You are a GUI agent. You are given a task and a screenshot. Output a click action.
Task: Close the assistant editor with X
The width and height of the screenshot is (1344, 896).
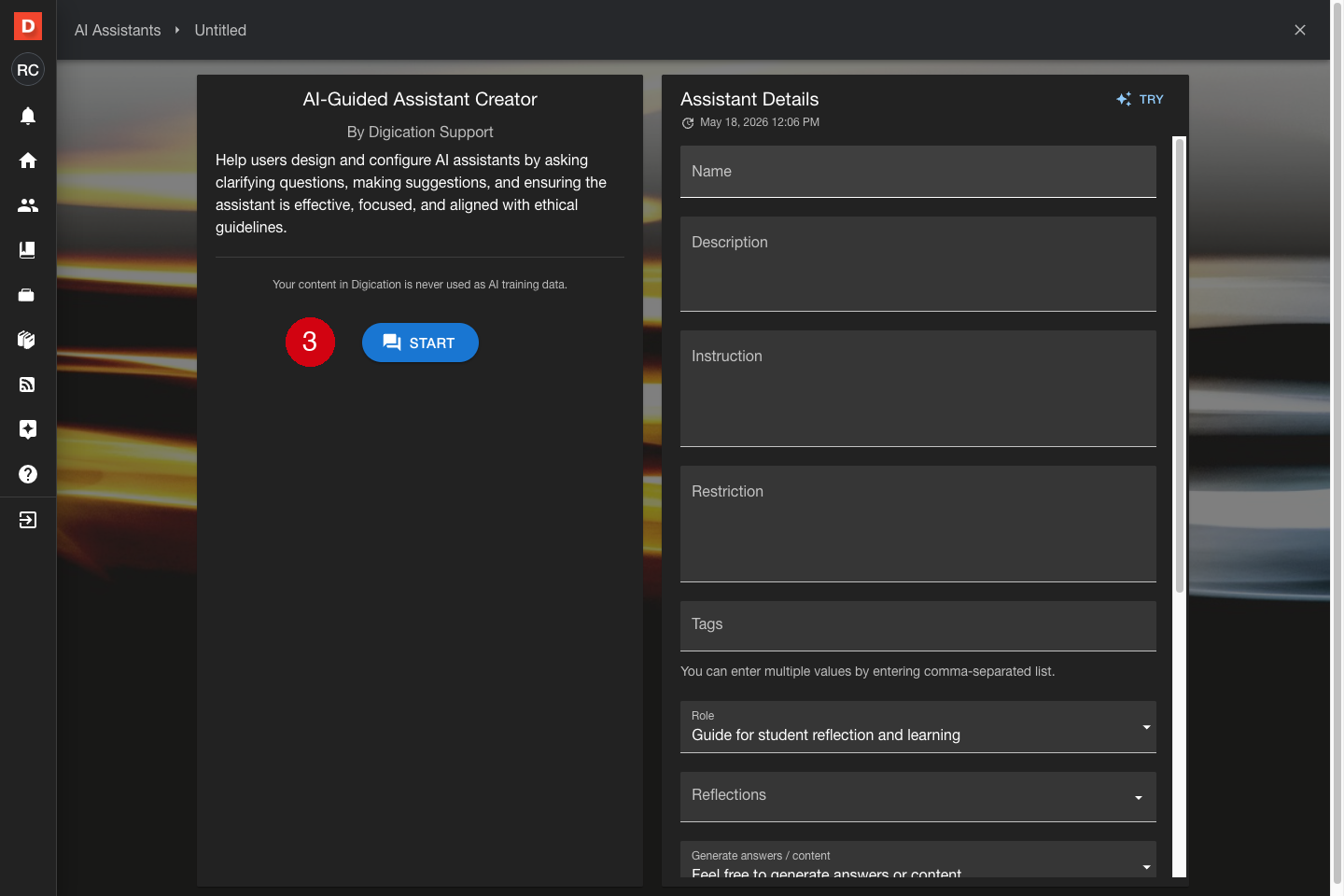pos(1300,30)
